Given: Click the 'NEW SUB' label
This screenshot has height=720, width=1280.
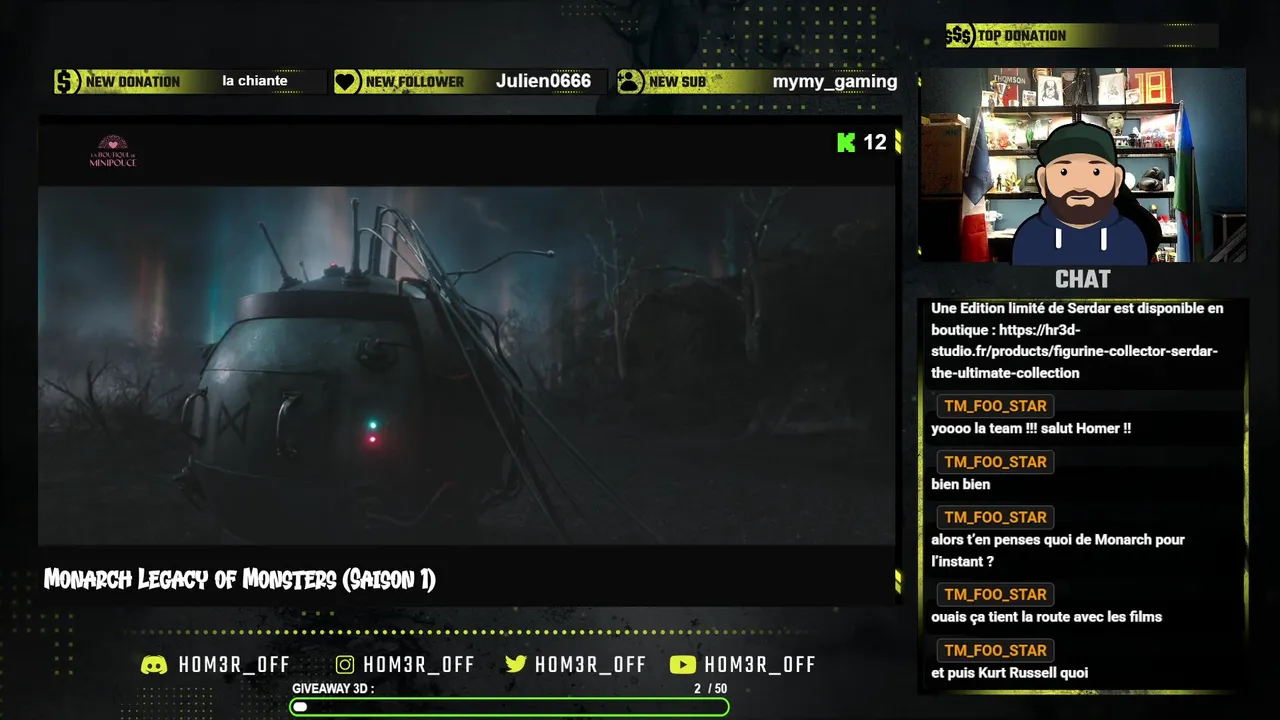Looking at the screenshot, I should 677,82.
